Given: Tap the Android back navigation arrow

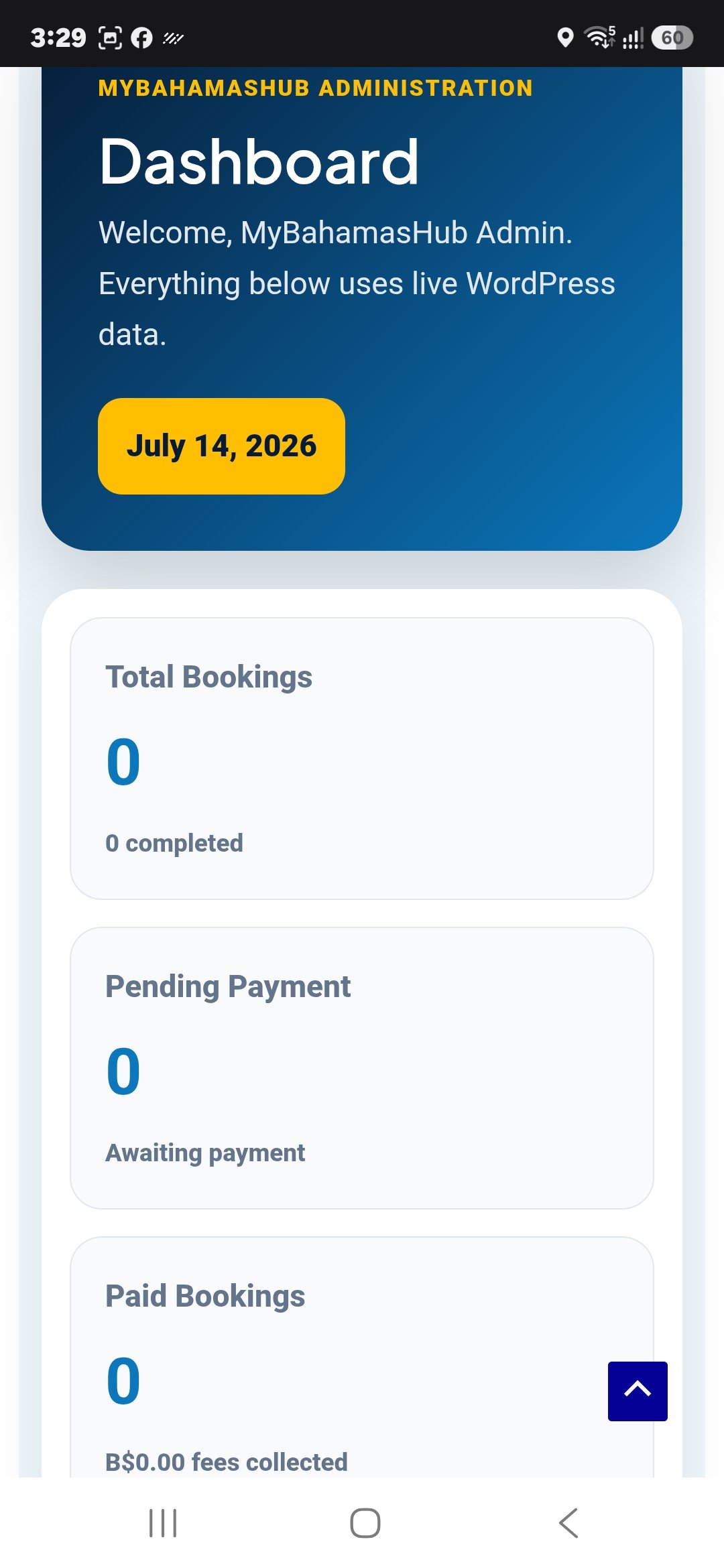Looking at the screenshot, I should point(568,1523).
